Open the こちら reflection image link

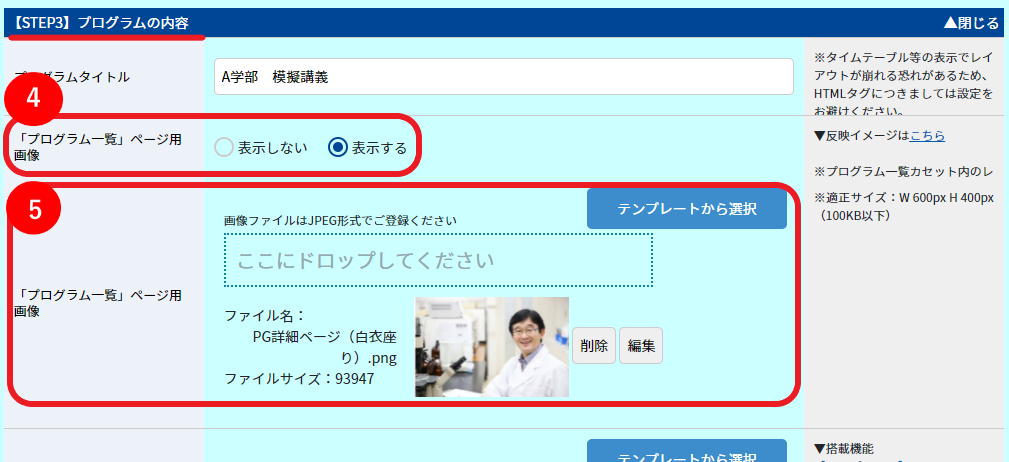click(927, 135)
